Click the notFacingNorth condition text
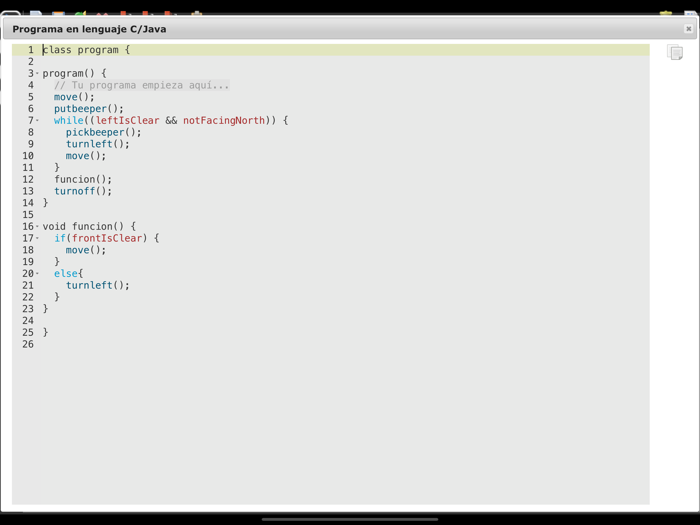The height and width of the screenshot is (525, 700). coord(223,121)
